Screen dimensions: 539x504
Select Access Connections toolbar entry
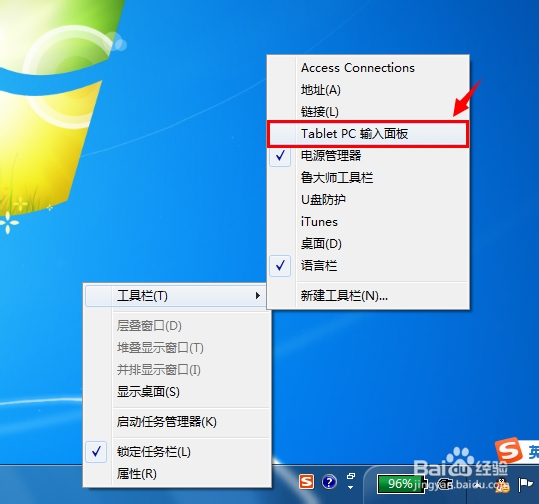[368, 68]
